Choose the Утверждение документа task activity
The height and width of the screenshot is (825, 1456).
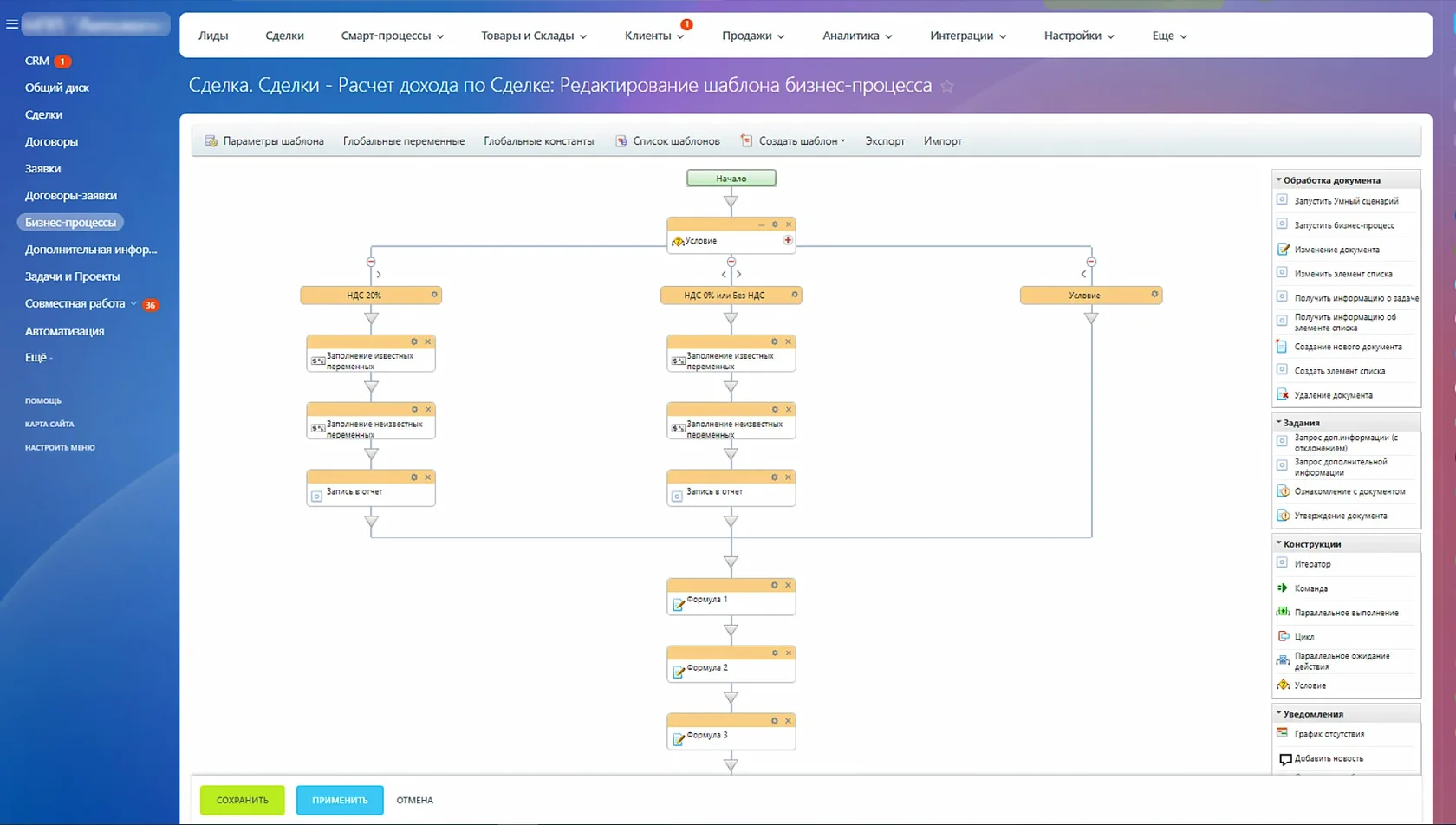pyautogui.click(x=1340, y=516)
